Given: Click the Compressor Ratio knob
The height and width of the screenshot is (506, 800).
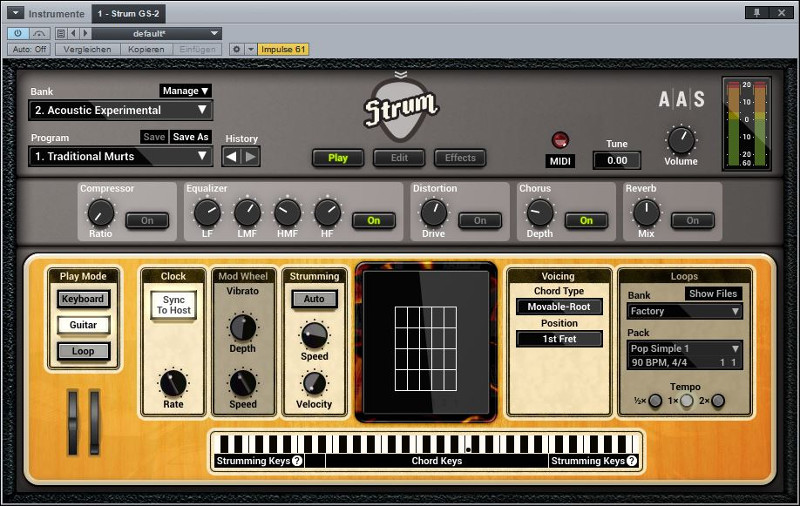Looking at the screenshot, I should coord(101,213).
